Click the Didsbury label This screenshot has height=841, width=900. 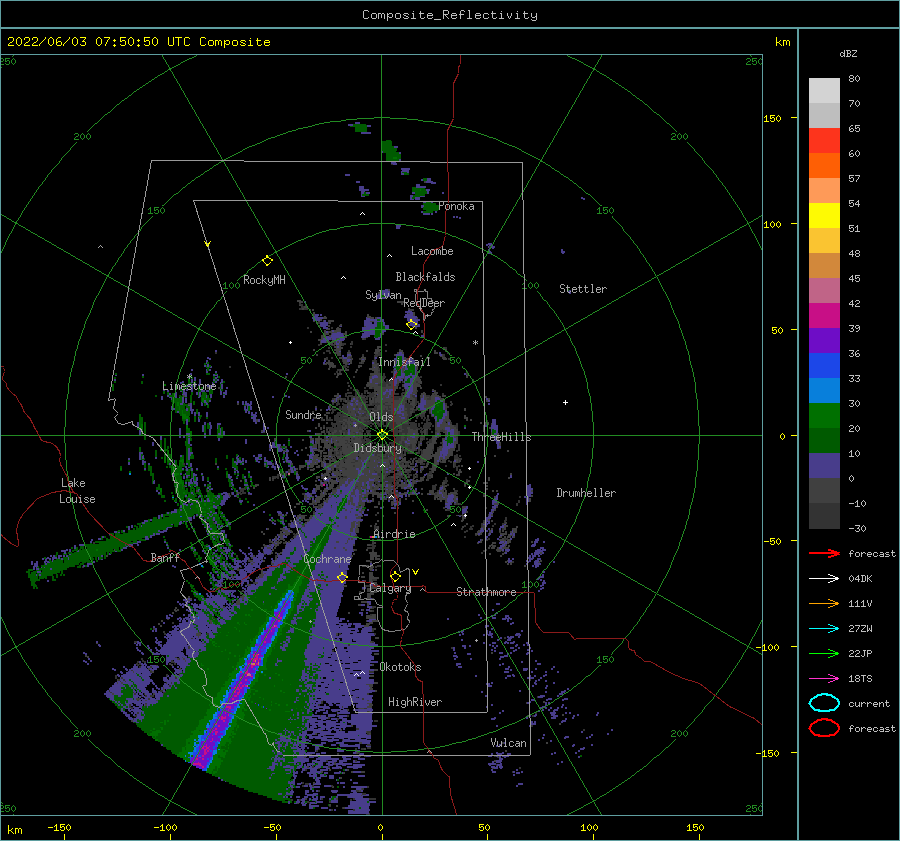click(x=378, y=448)
